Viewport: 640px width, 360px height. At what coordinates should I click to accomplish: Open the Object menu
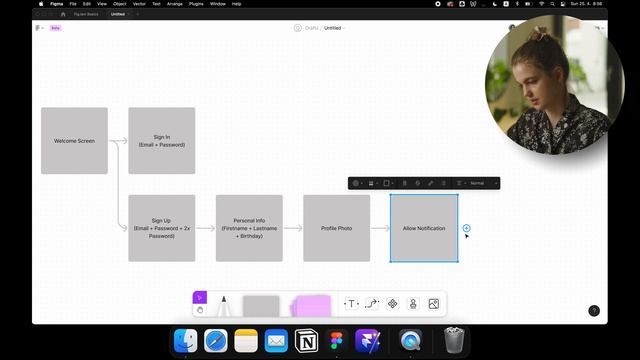(120, 4)
